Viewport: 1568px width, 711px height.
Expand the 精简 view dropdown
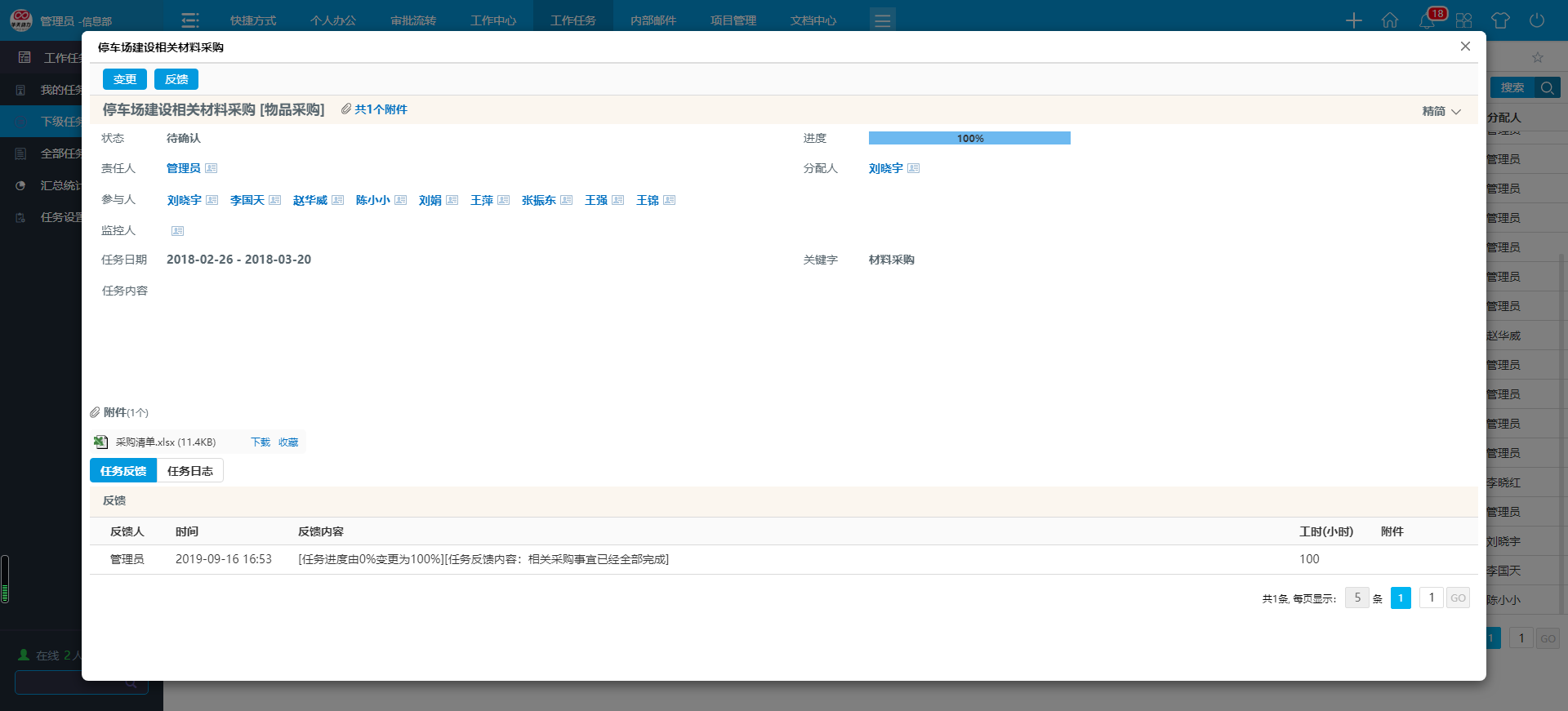pos(1441,111)
